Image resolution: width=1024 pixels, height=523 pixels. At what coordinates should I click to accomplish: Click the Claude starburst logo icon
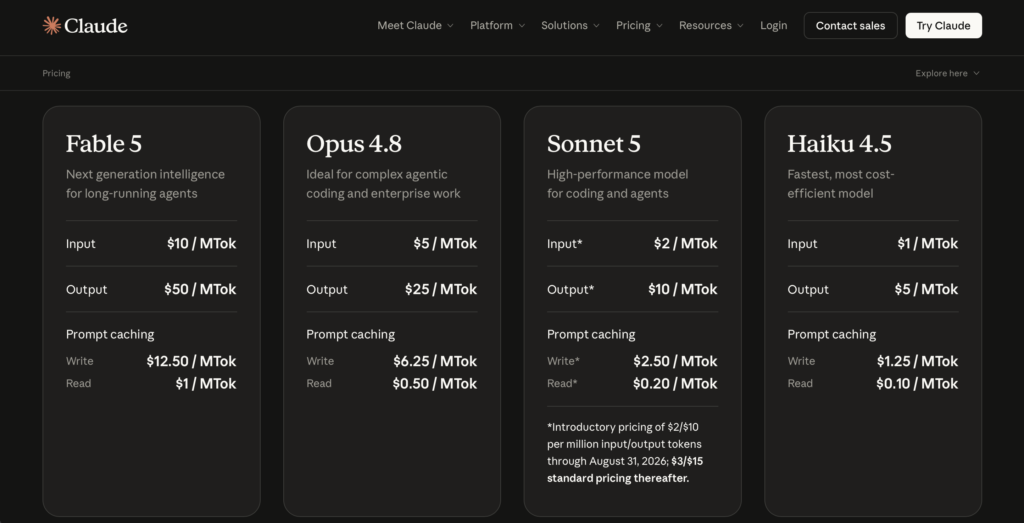pos(52,25)
